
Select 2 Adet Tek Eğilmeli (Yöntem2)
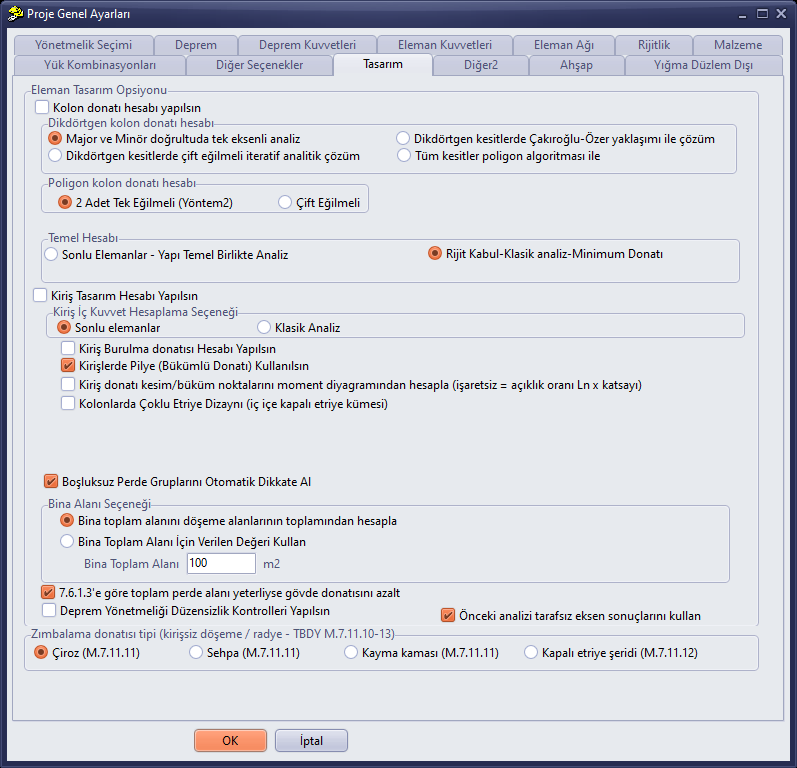pyautogui.click(x=65, y=202)
